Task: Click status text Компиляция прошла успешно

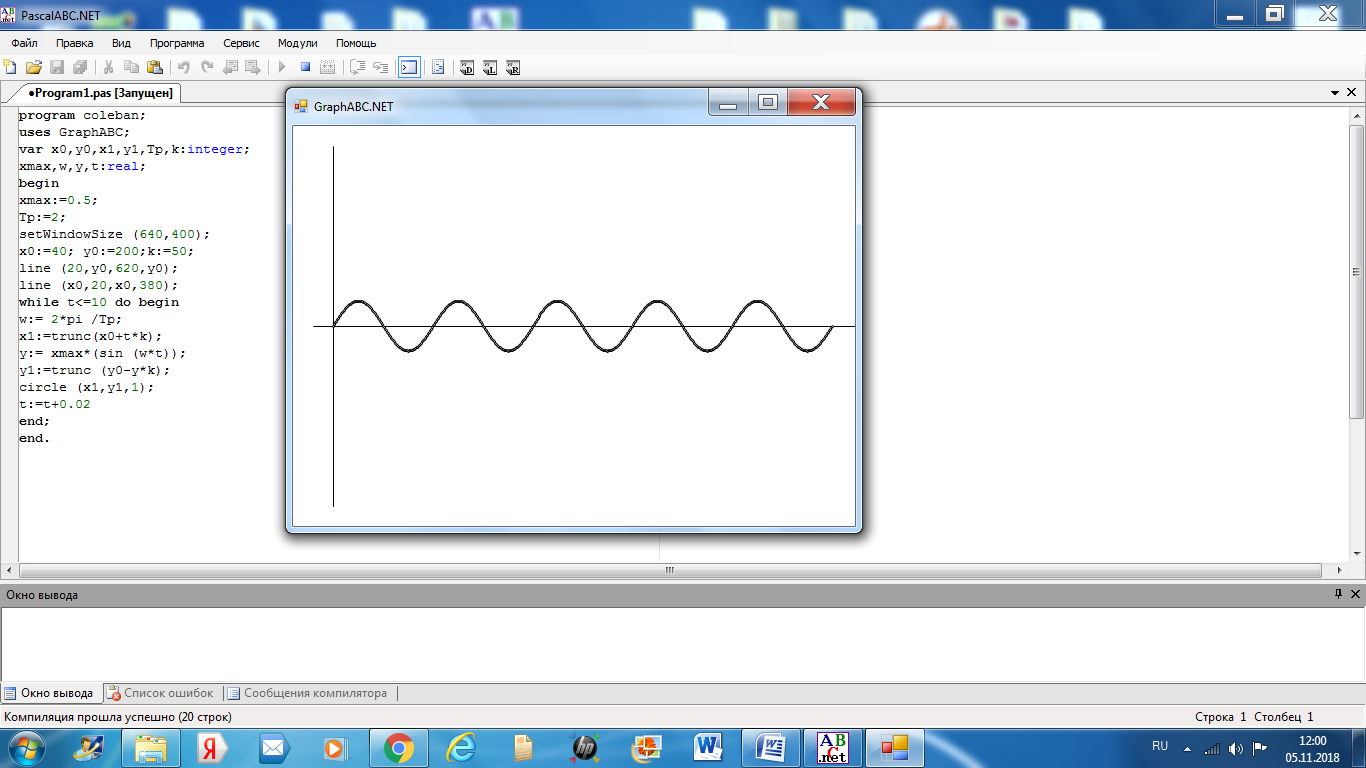Action: pos(118,717)
